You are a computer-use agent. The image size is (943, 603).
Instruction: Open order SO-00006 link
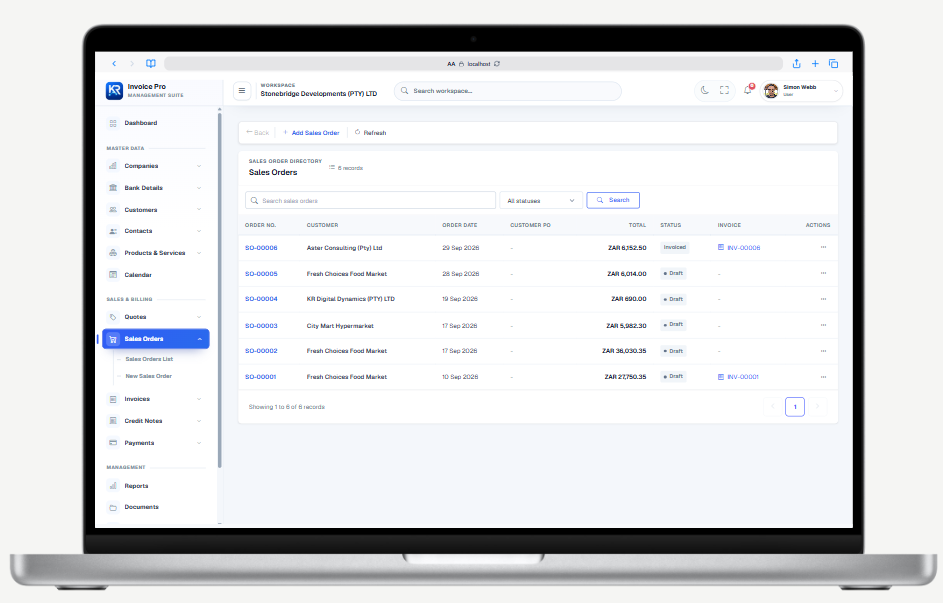click(261, 248)
